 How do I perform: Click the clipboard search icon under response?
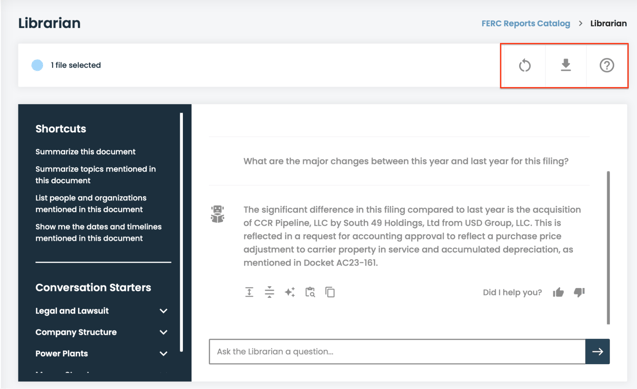310,292
